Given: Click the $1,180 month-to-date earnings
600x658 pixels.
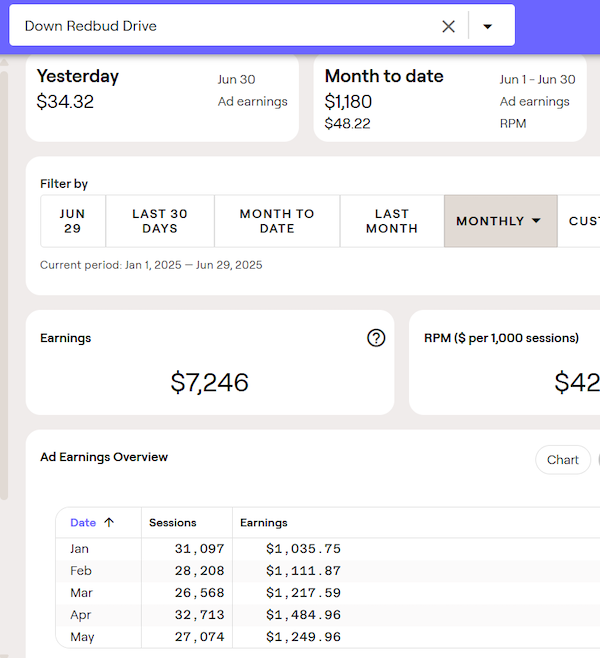Looking at the screenshot, I should pos(348,102).
